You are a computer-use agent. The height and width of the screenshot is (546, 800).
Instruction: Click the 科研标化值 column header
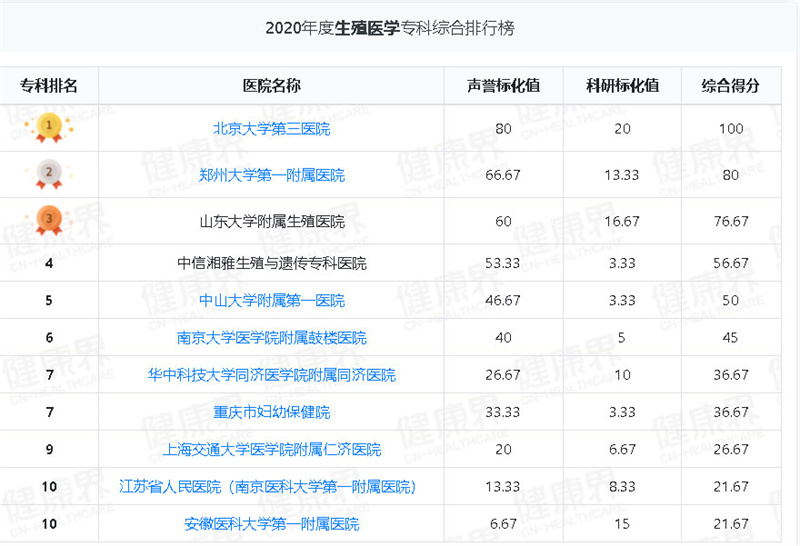coord(622,85)
